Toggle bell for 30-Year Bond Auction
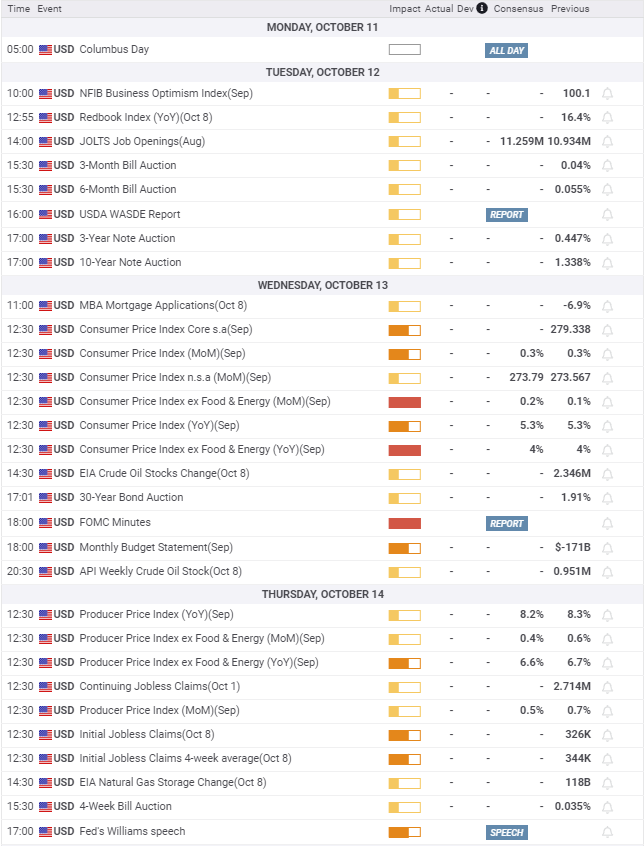 pyautogui.click(x=607, y=498)
